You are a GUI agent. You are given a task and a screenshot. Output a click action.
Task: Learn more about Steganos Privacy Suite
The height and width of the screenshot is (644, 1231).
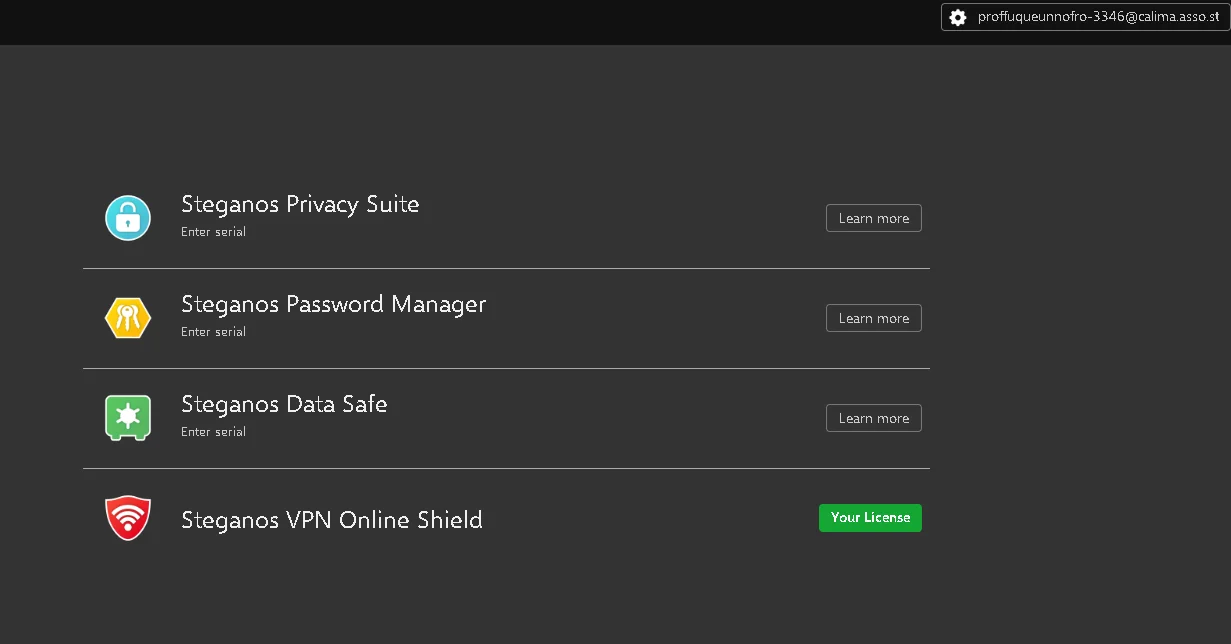point(874,218)
